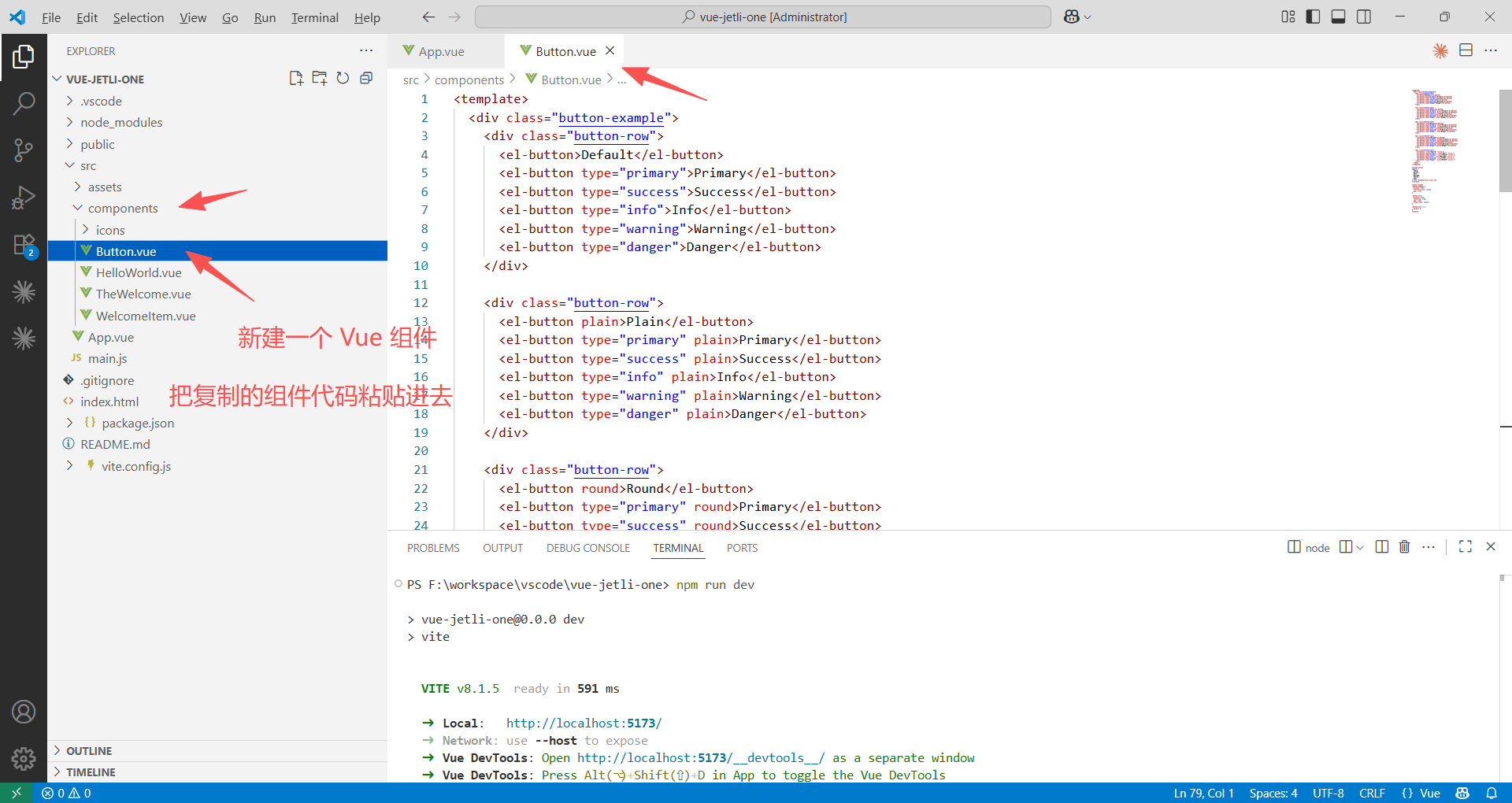Screen dimensions: 1512x803
Task: Switch to the OUTPUT panel tab
Action: pyautogui.click(x=502, y=548)
